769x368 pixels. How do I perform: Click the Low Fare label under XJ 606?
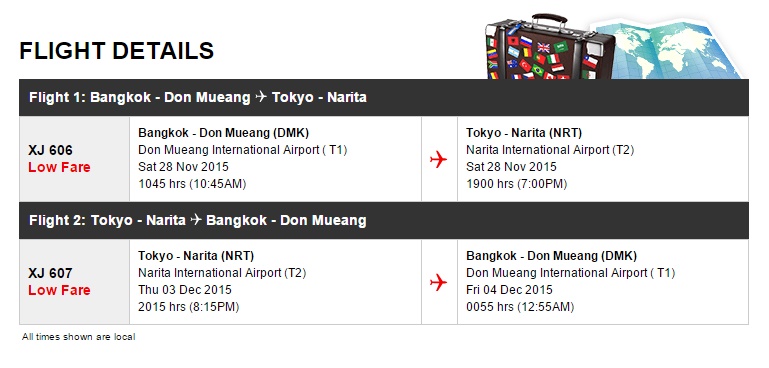59,167
